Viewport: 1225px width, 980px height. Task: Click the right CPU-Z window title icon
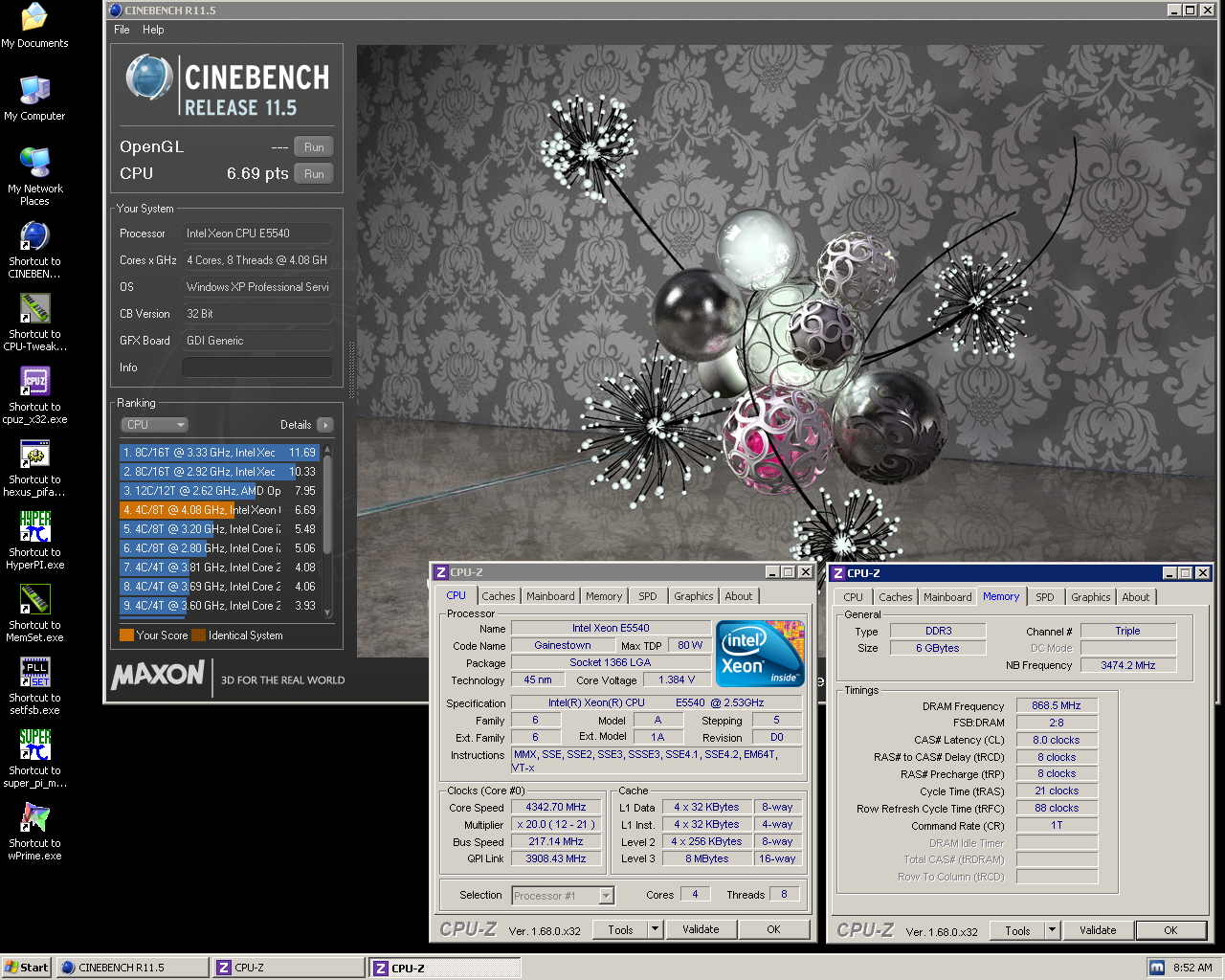(838, 573)
